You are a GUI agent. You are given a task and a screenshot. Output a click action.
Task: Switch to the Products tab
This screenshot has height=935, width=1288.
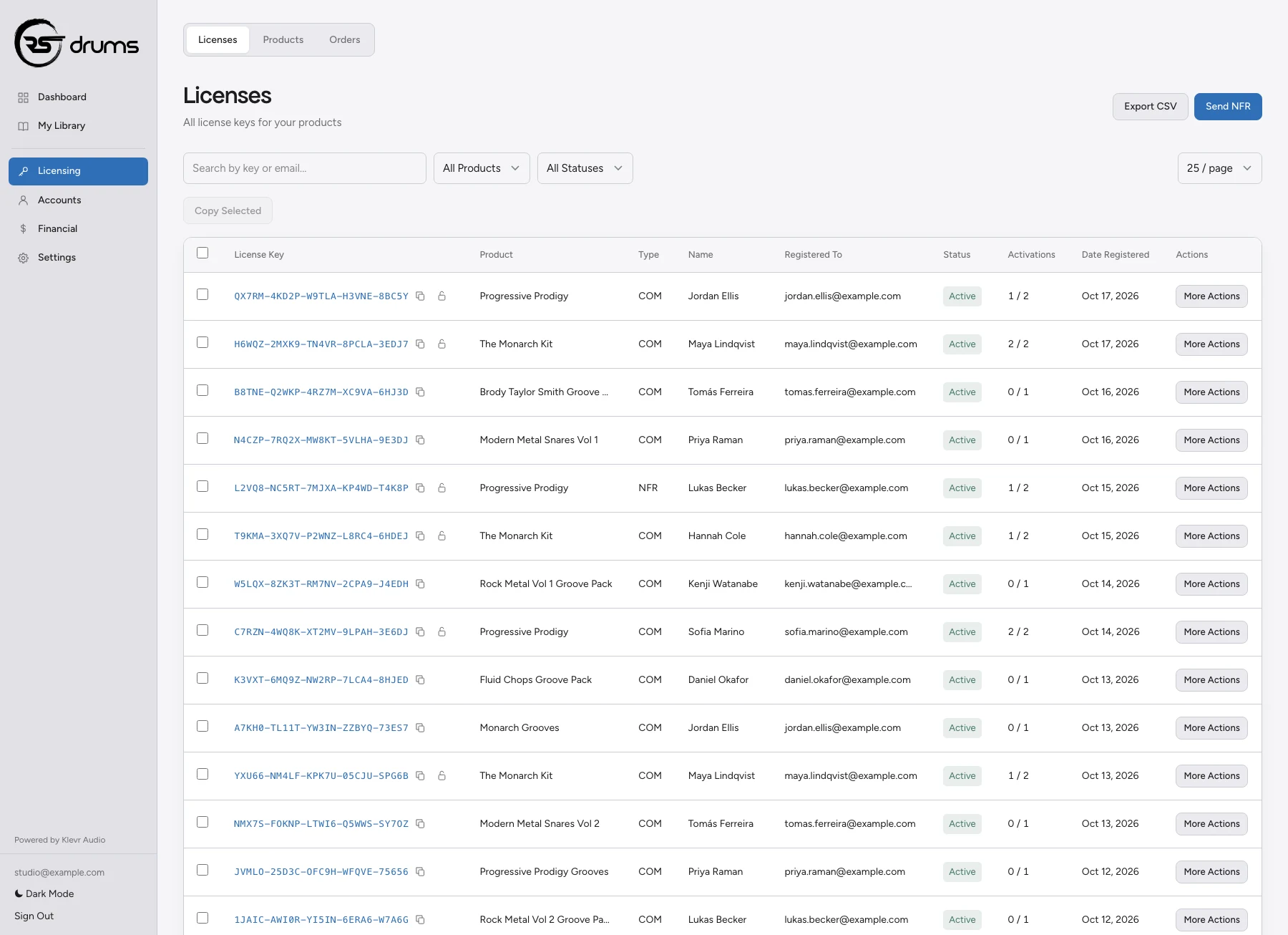pos(283,39)
